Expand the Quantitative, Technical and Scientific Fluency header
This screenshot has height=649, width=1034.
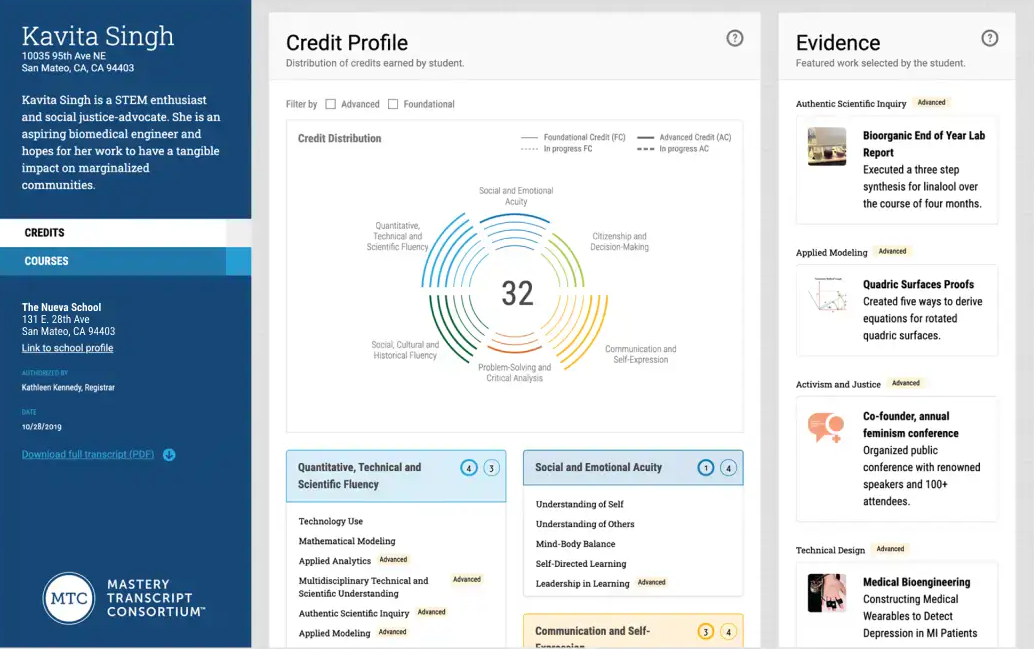(396, 476)
